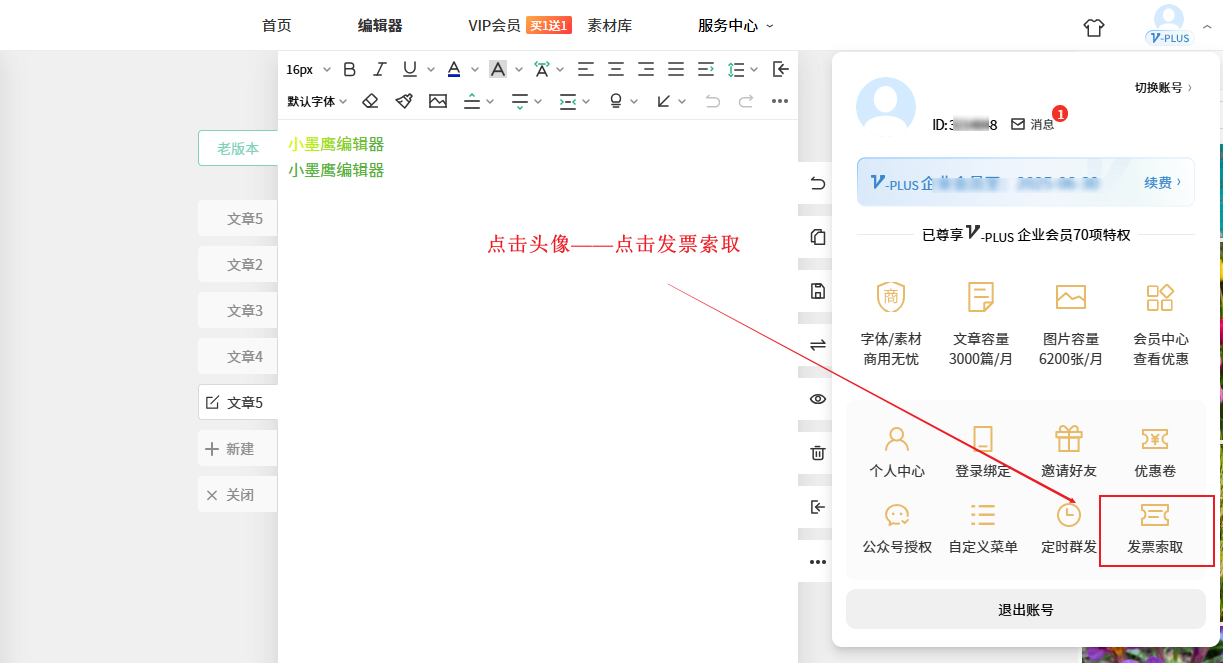This screenshot has height=663, width=1223.
Task: Click the undo arrow in toolbar
Action: pyautogui.click(x=712, y=101)
